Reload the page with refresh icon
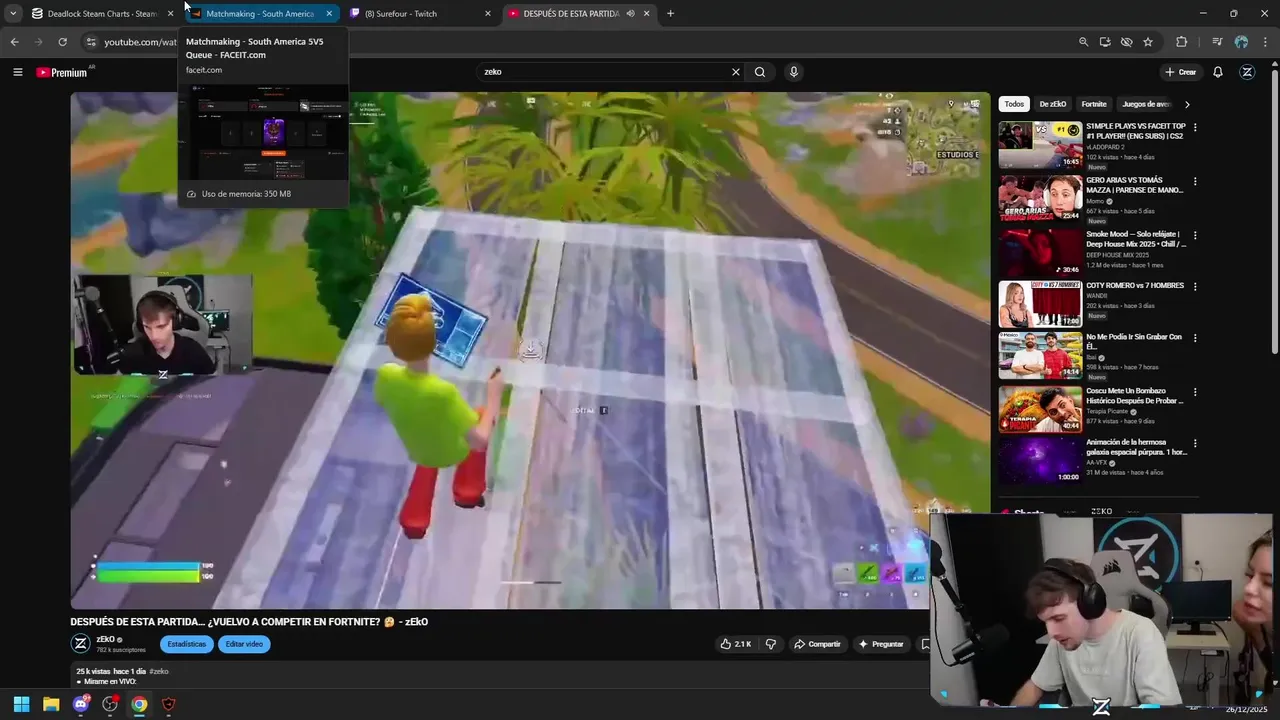 (62, 42)
